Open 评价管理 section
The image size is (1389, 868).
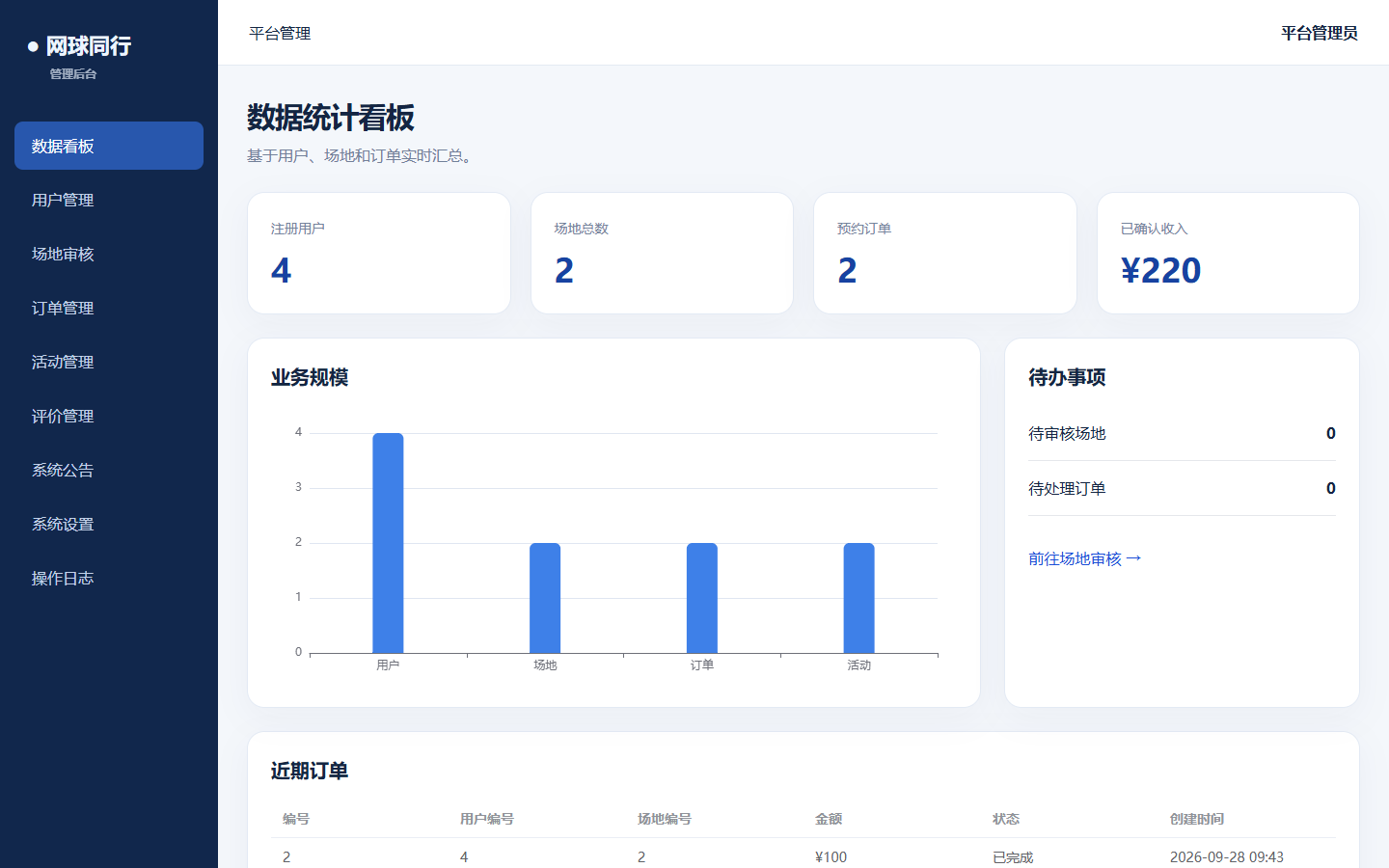tap(109, 416)
